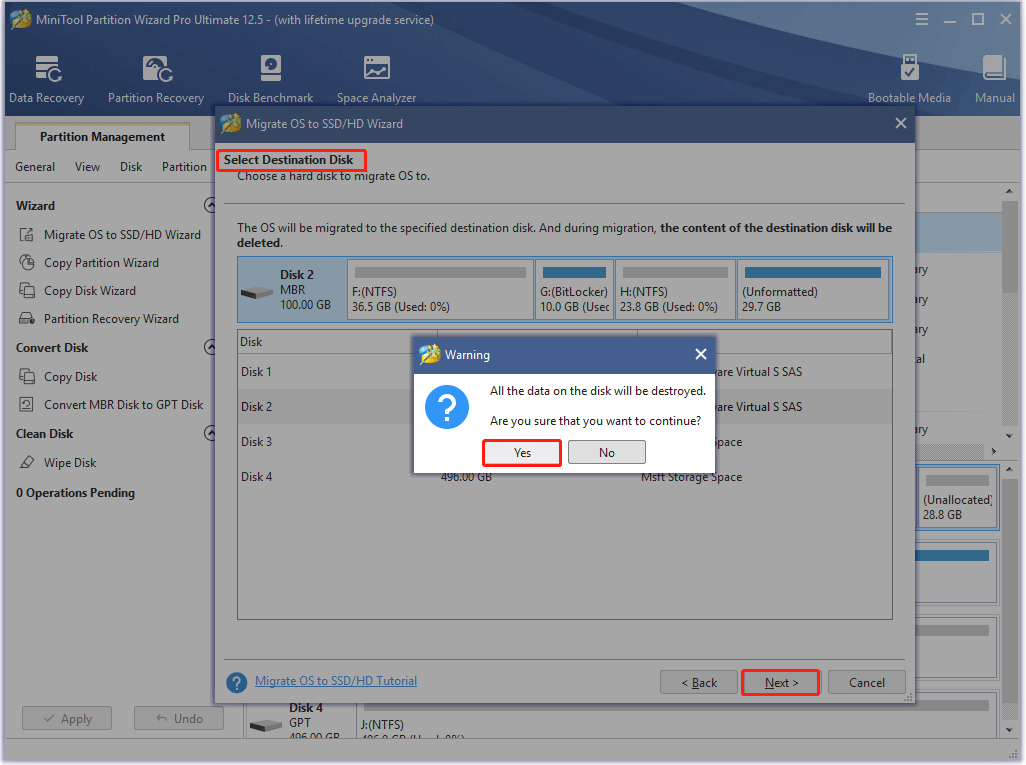Viewport: 1026px width, 765px height.
Task: Decline the warning by clicking No
Action: click(606, 453)
